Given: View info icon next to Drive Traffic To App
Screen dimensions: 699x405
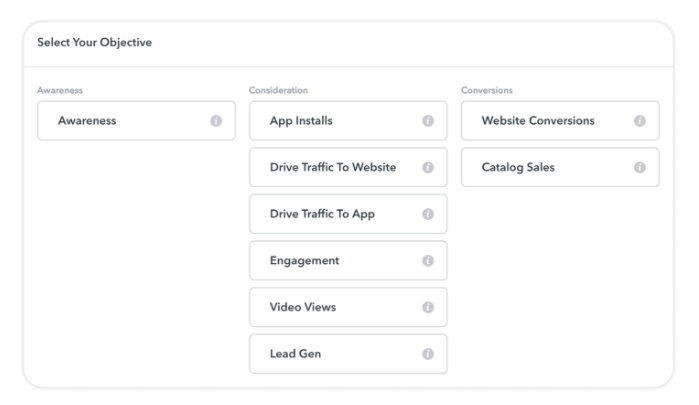Looking at the screenshot, I should (x=428, y=214).
